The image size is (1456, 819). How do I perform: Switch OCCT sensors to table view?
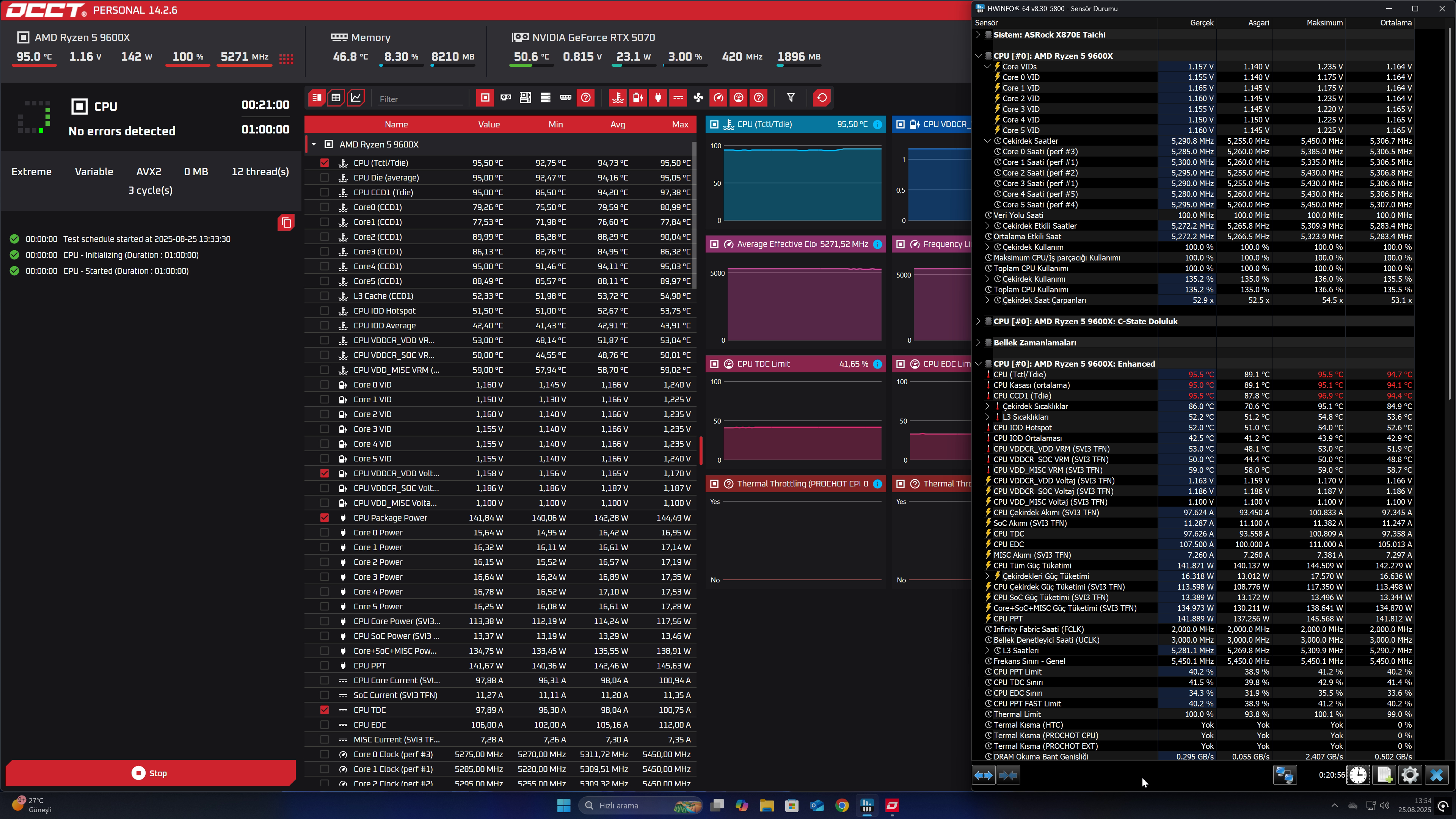coord(336,98)
